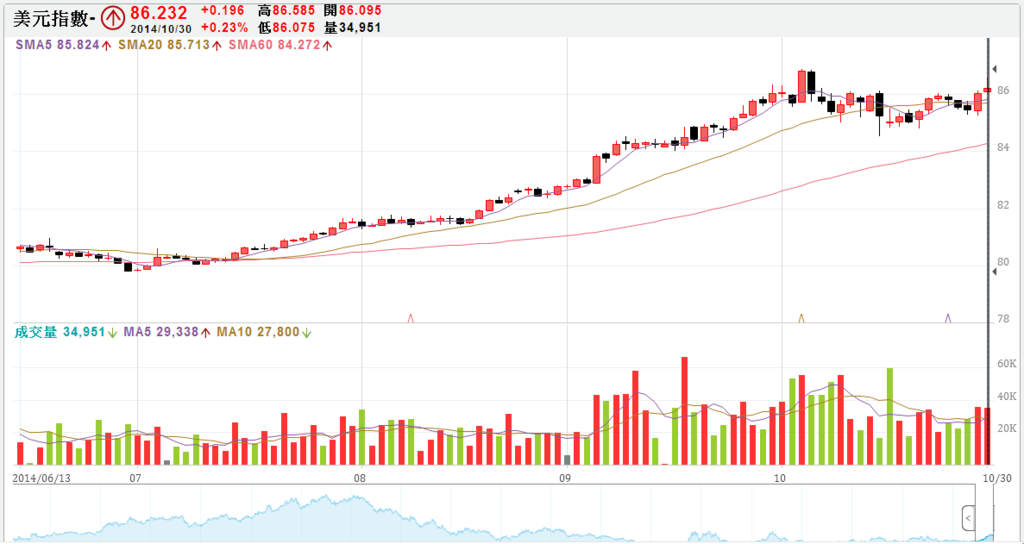This screenshot has width=1024, height=544.
Task: Click the up arrow beside SMA60 84.272
Action: point(327,46)
